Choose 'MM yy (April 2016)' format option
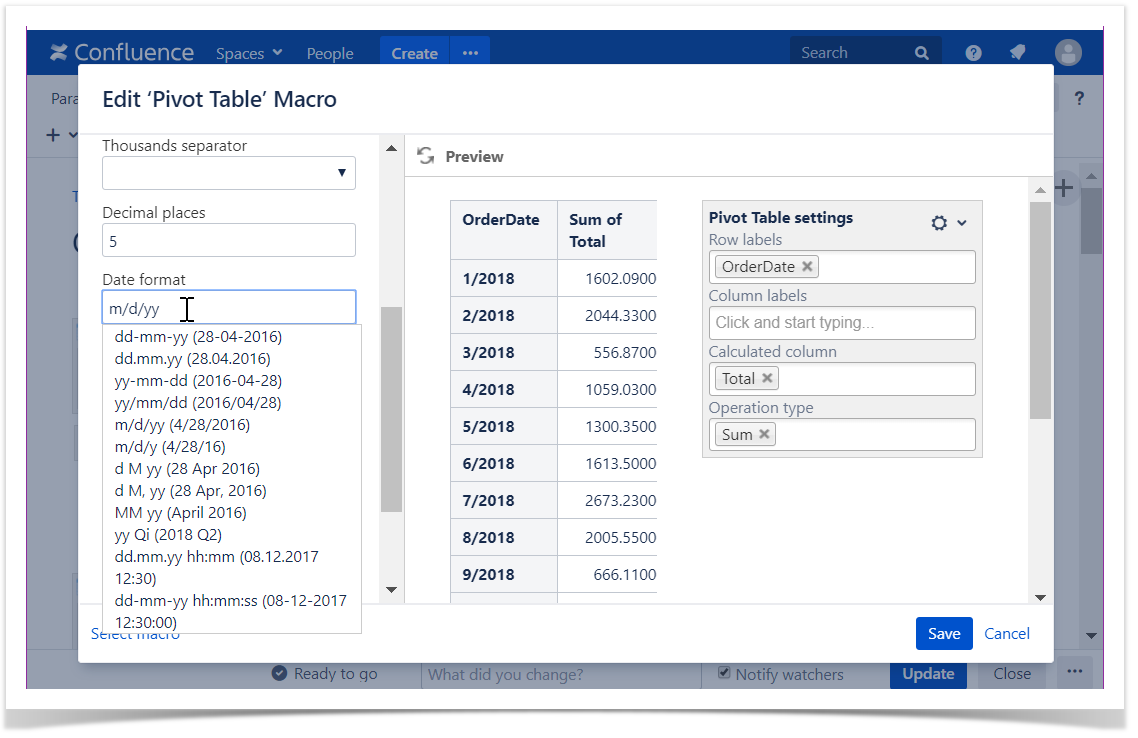The image size is (1138, 738). click(x=180, y=513)
